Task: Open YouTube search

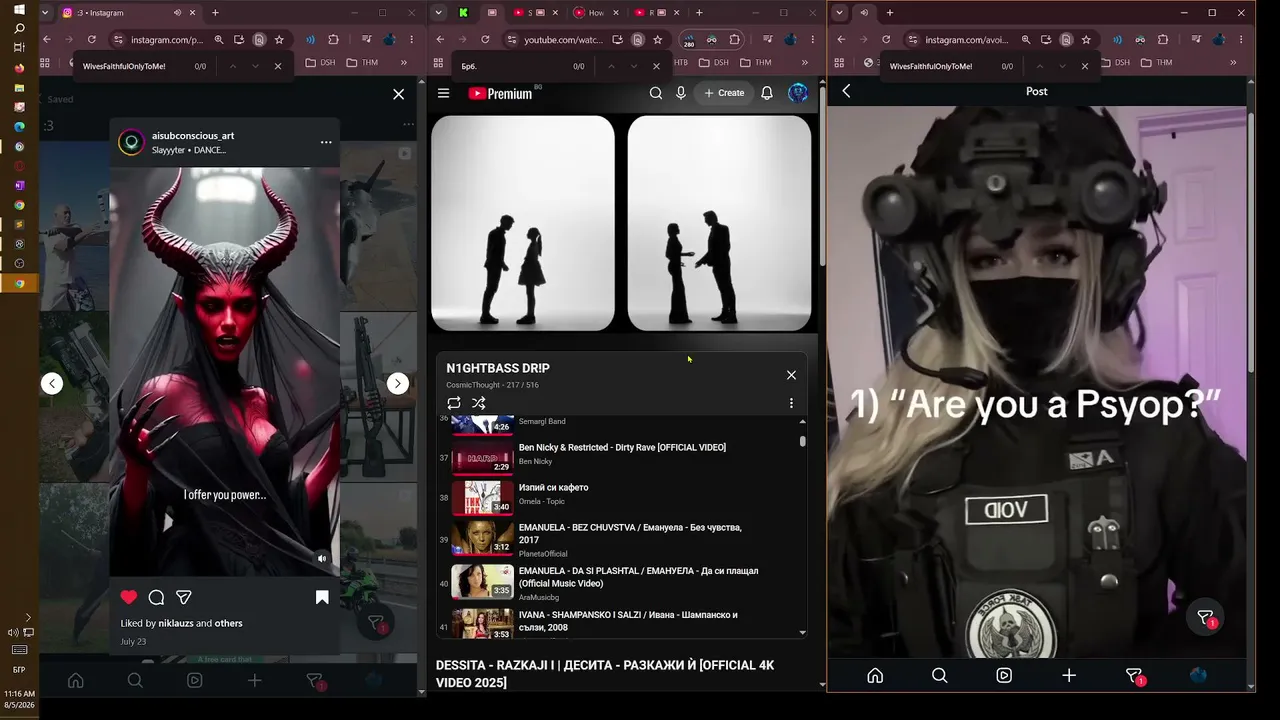Action: (656, 93)
